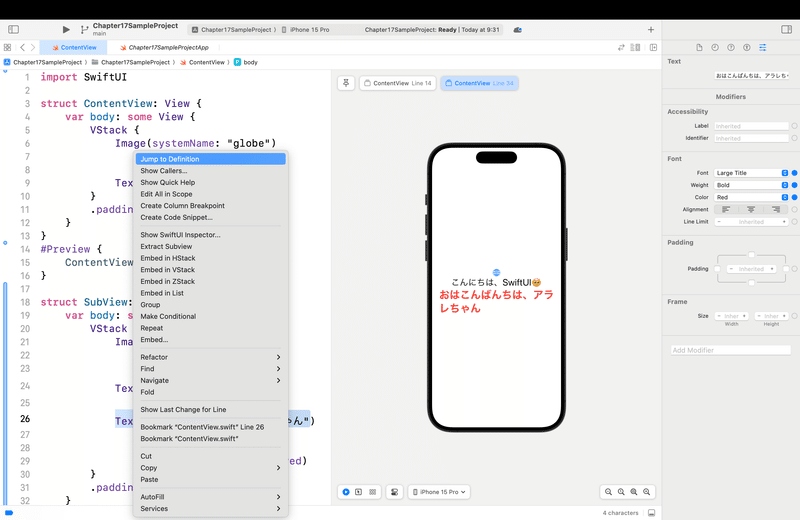Expand the Copy submenu
Image resolution: width=800 pixels, height=520 pixels.
pyautogui.click(x=210, y=468)
